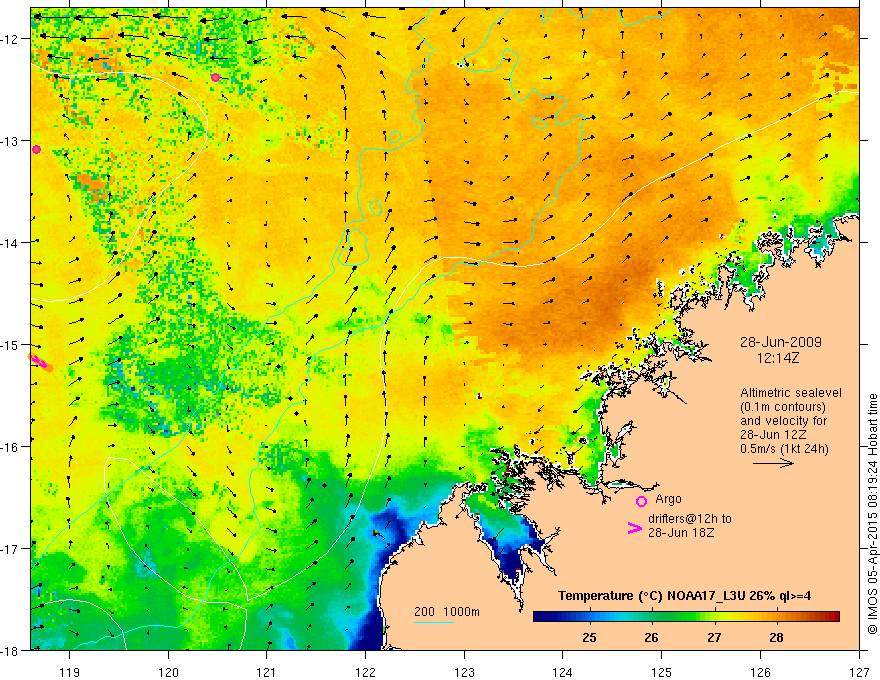880x680 pixels.
Task: Select the Argo float marker near 120.5E 12.4S
Action: click(x=216, y=77)
